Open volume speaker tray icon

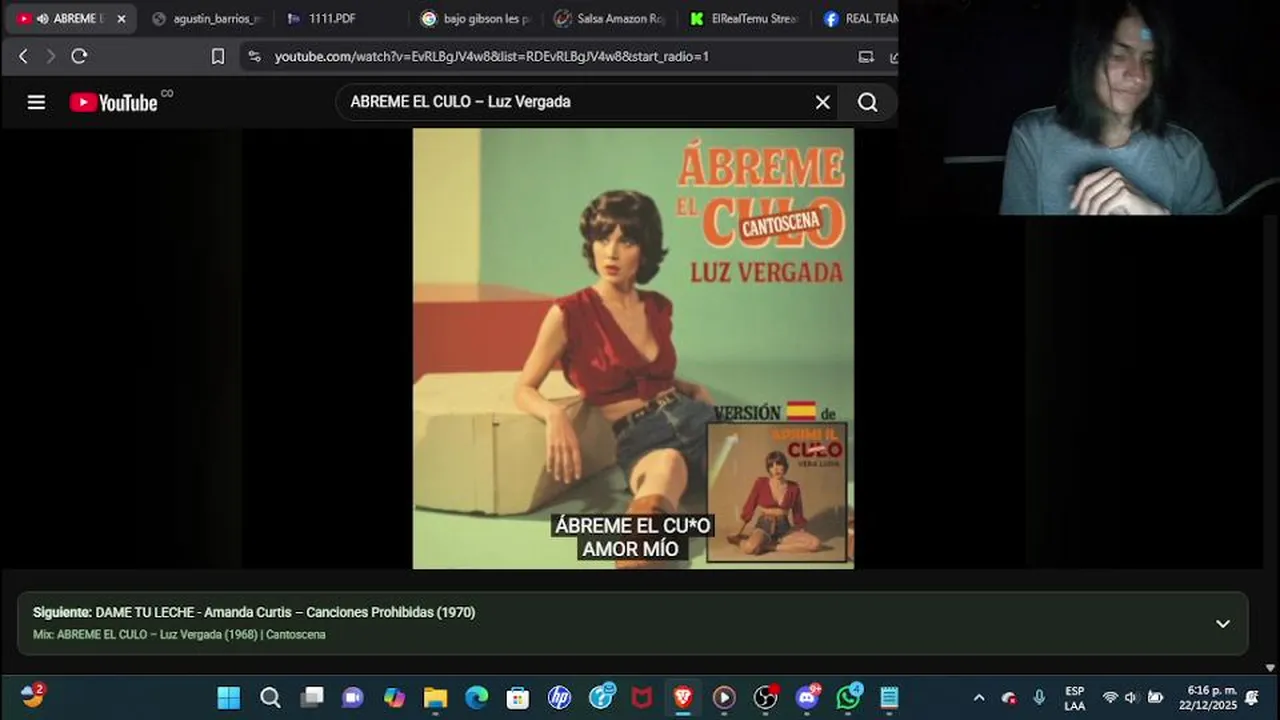click(1132, 697)
